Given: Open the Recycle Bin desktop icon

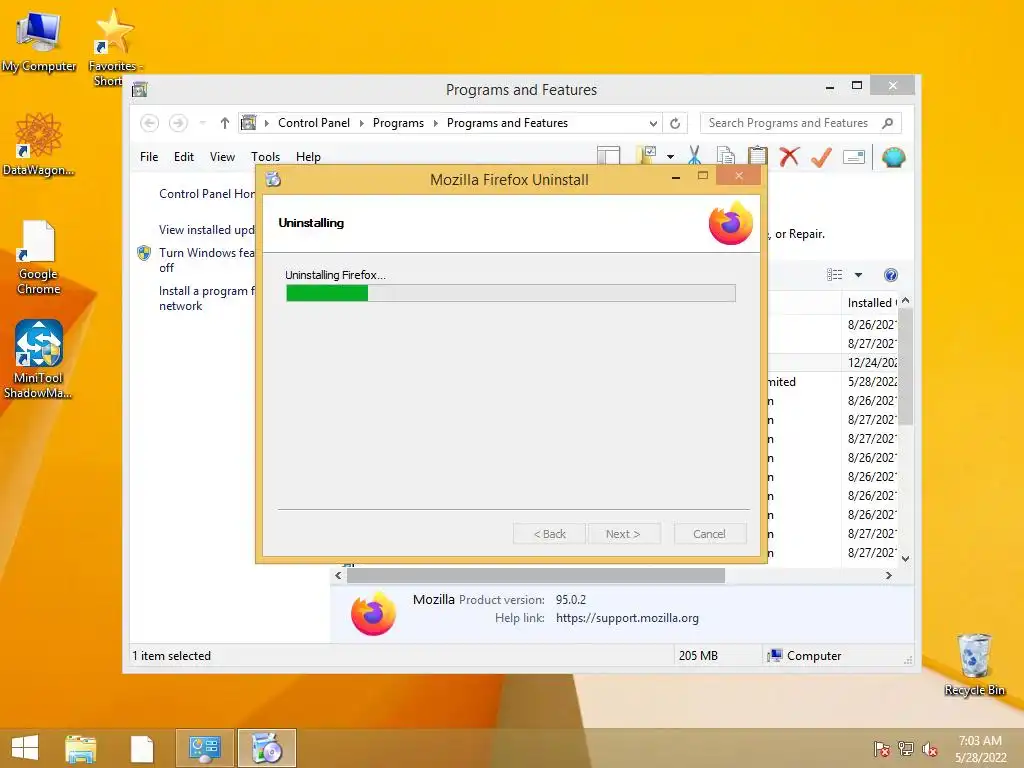Looking at the screenshot, I should (x=974, y=665).
